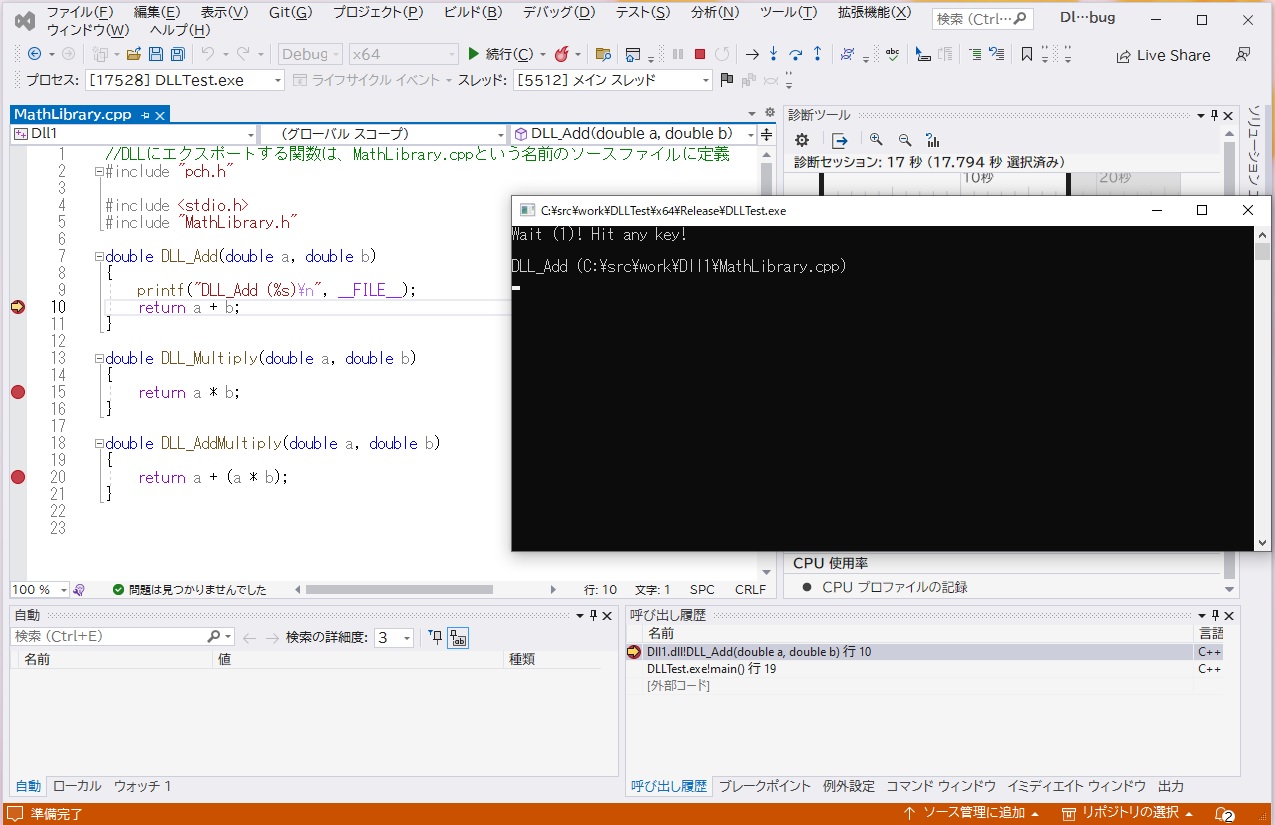Click the spell check abc icon
The width and height of the screenshot is (1275, 825).
893,54
